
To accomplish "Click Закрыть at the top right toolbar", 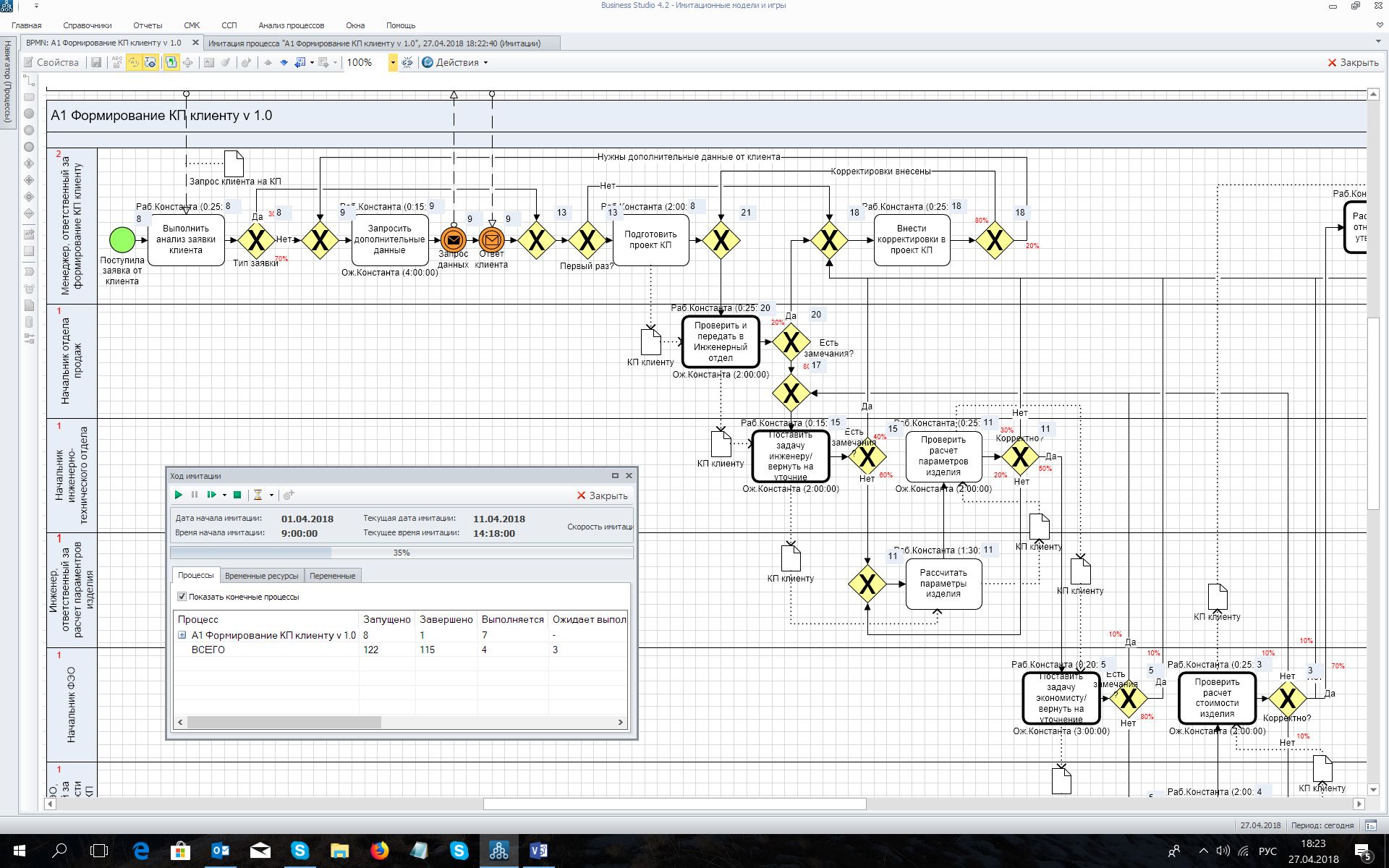I will click(1352, 63).
